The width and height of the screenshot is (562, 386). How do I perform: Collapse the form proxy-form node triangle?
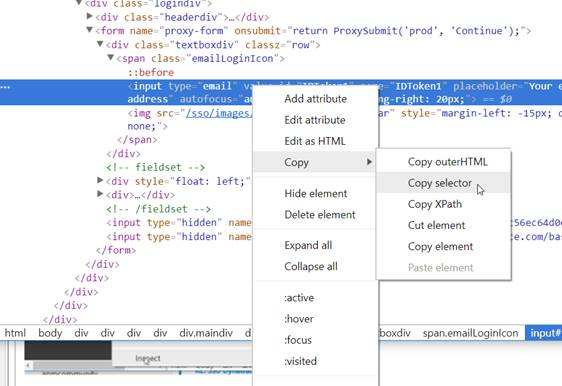point(90,30)
